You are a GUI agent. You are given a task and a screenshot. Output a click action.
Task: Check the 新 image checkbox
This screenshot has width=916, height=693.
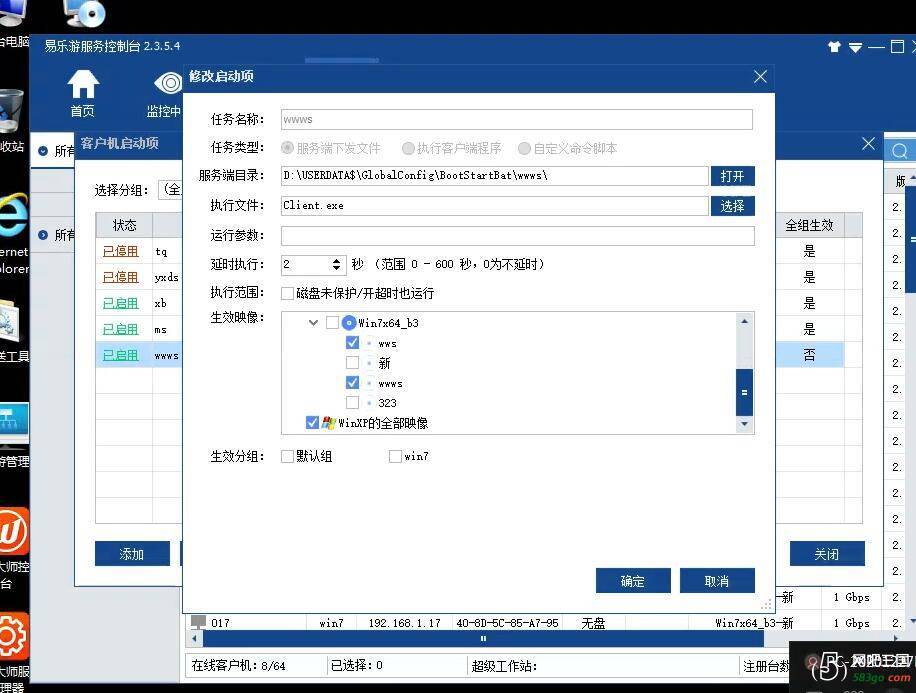pos(352,363)
